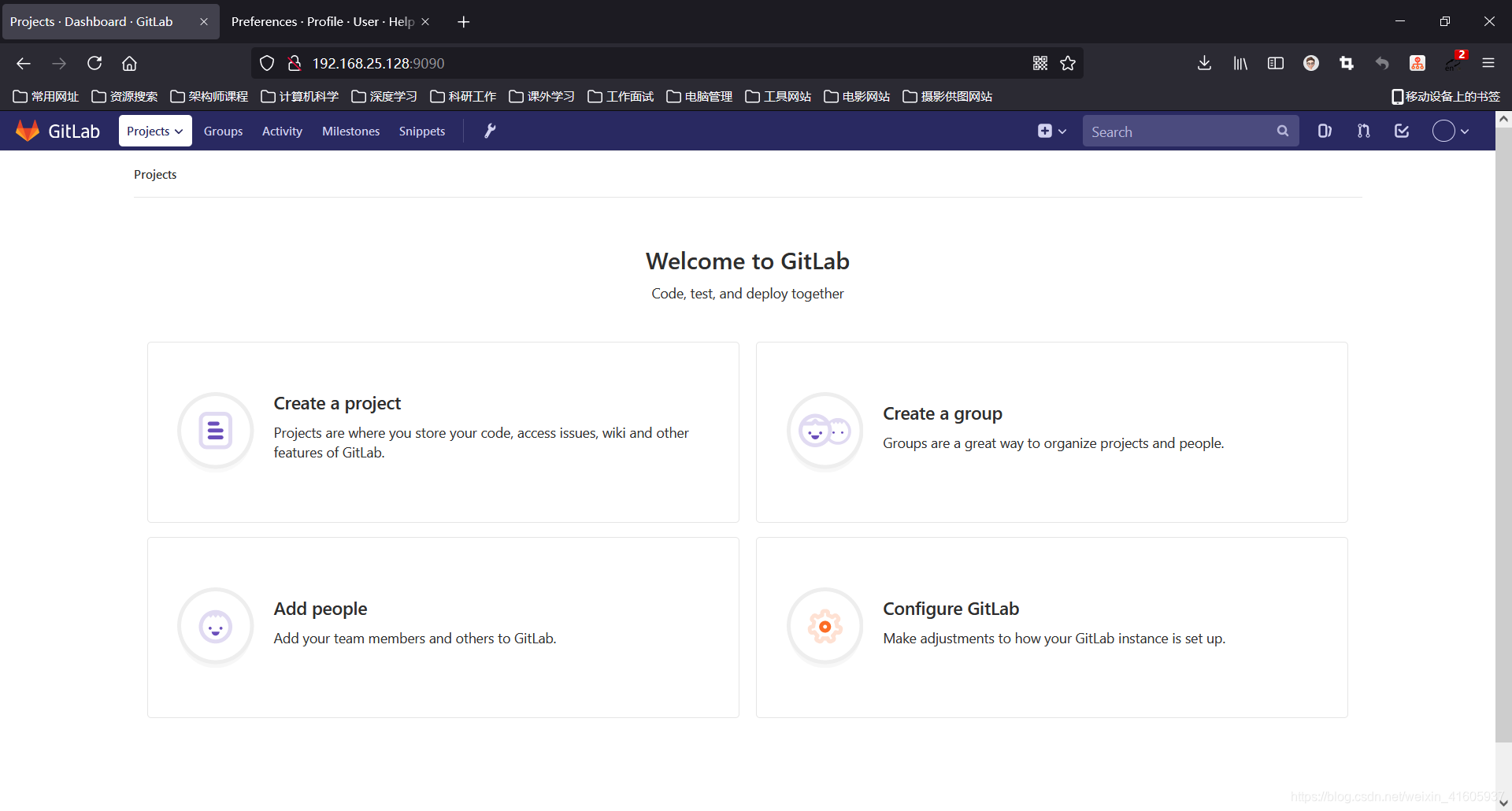Viewport: 1512px width, 811px height.
Task: Open Milestones in navbar
Action: (350, 131)
